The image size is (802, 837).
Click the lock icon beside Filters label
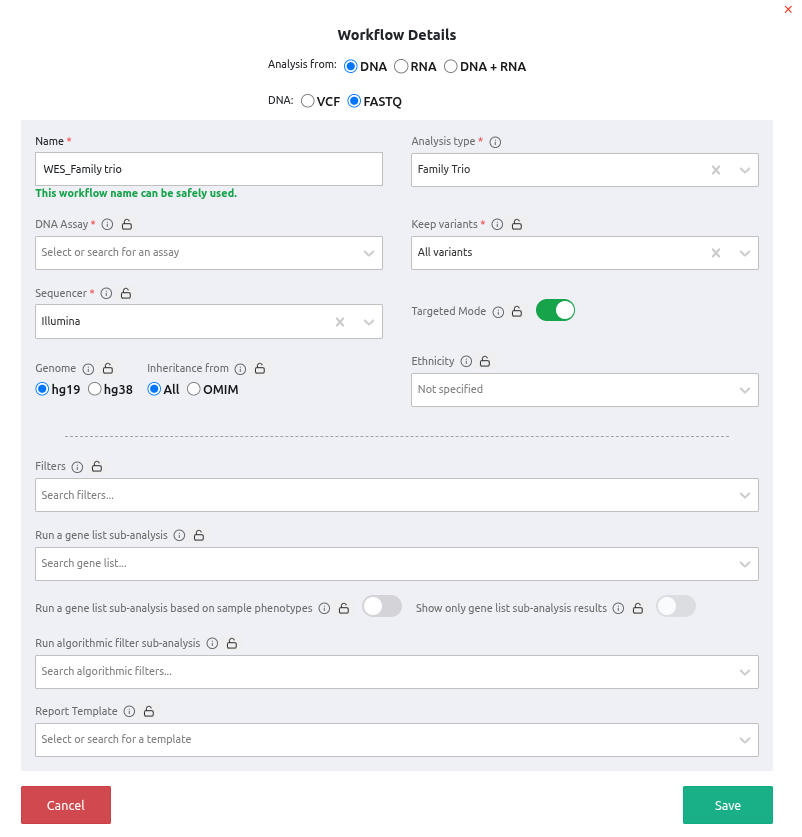click(98, 467)
